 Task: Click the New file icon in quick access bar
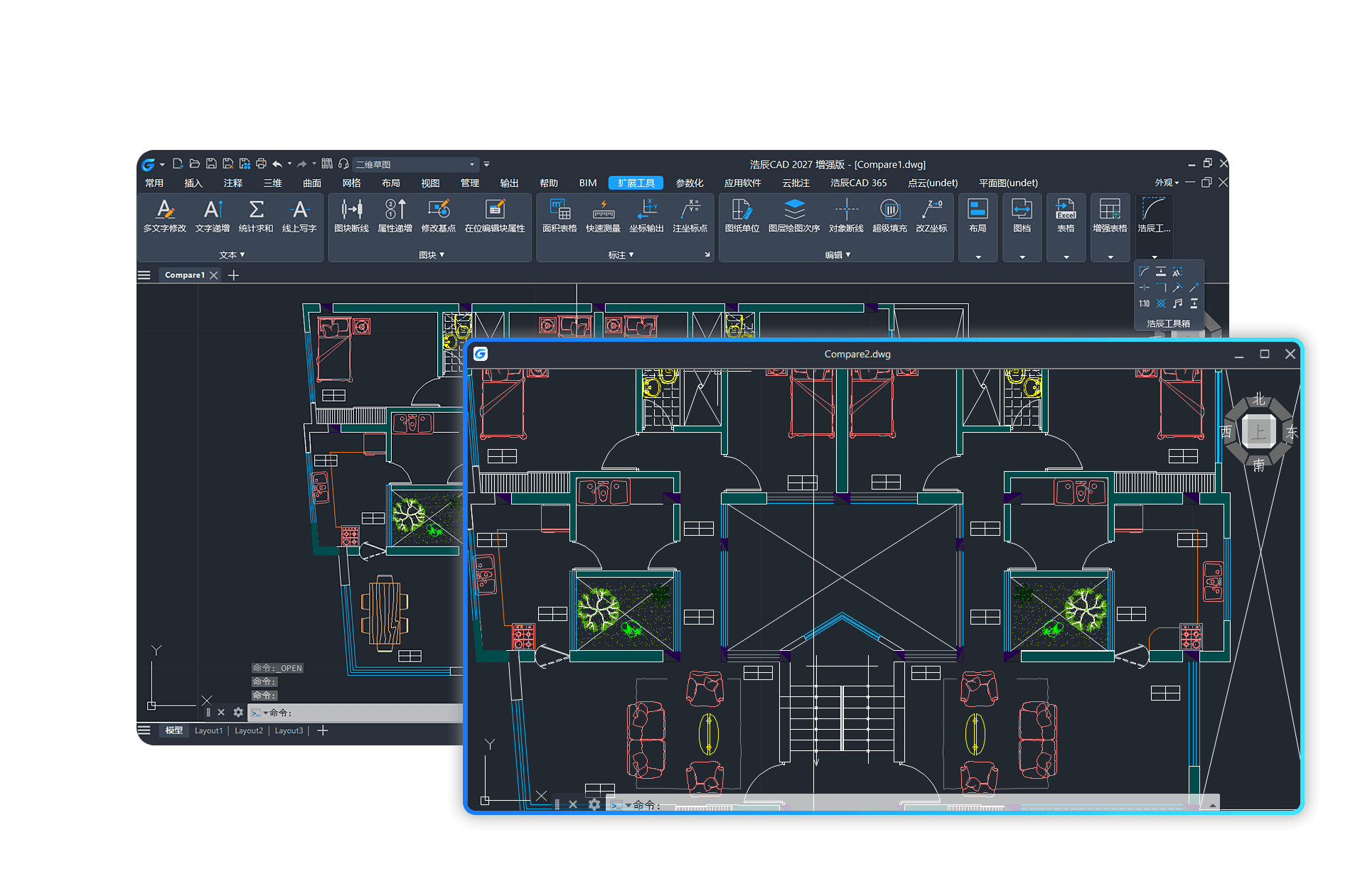(x=178, y=164)
